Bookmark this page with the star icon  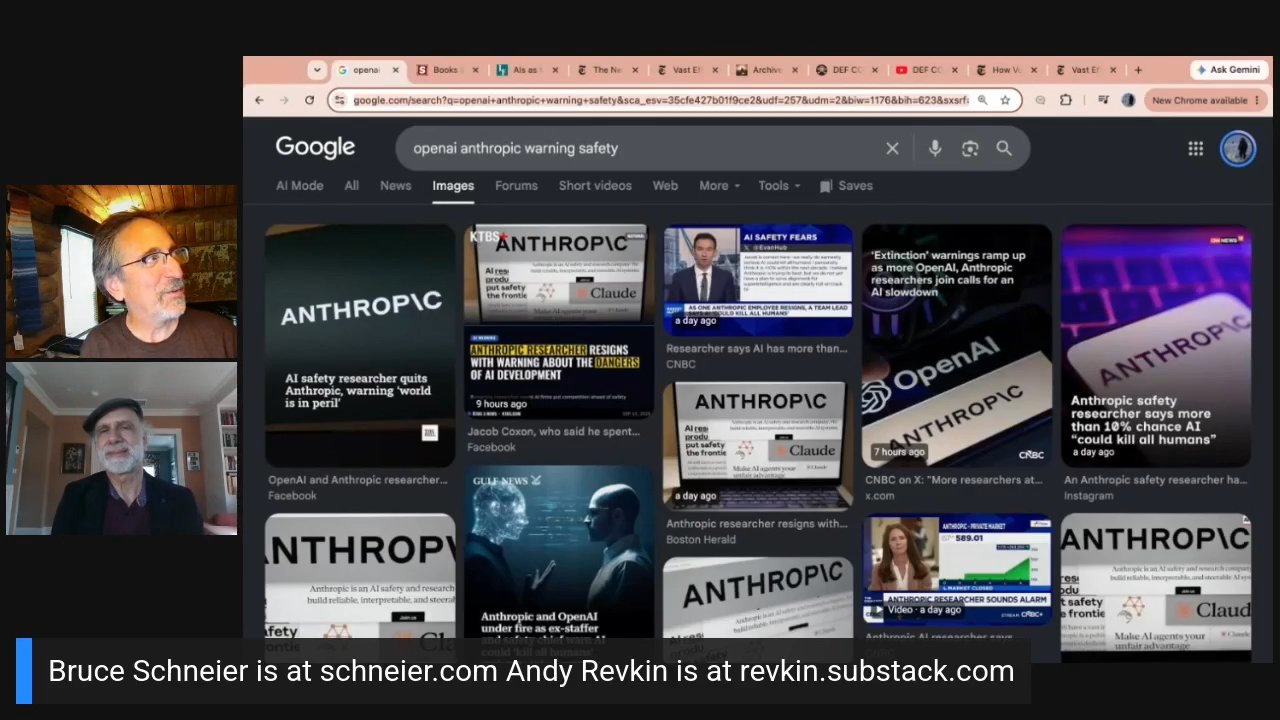pos(1005,100)
